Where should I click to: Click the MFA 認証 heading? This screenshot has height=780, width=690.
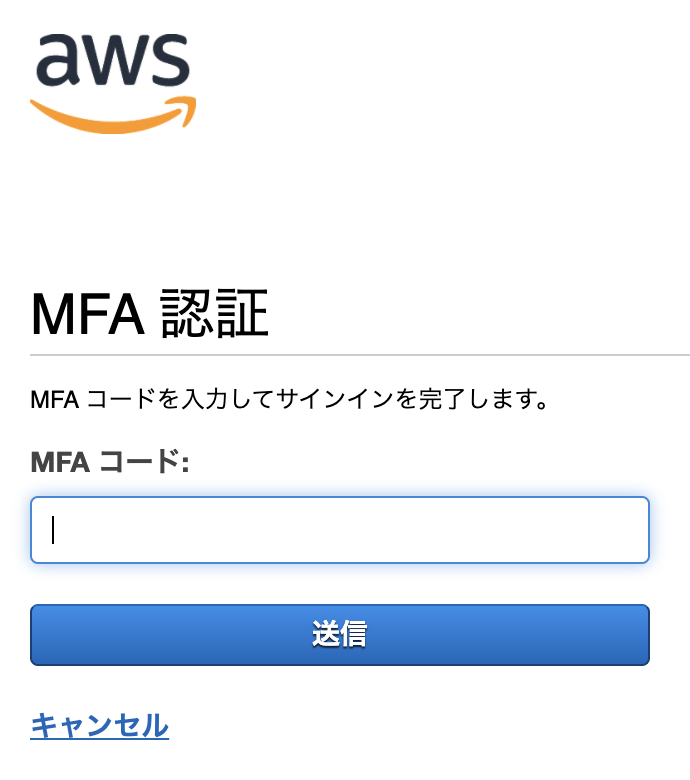tap(150, 315)
